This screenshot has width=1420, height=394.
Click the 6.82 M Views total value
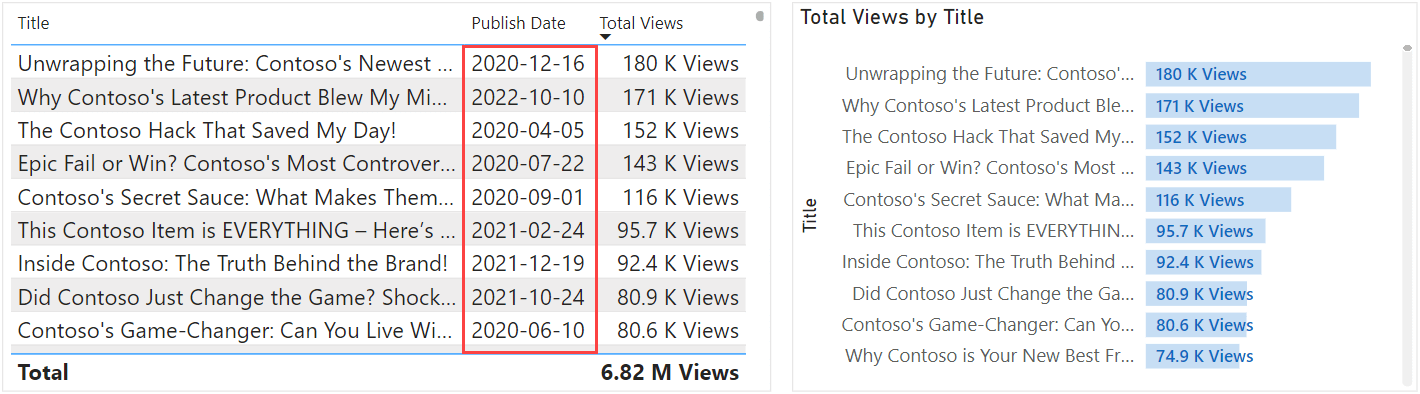(670, 373)
